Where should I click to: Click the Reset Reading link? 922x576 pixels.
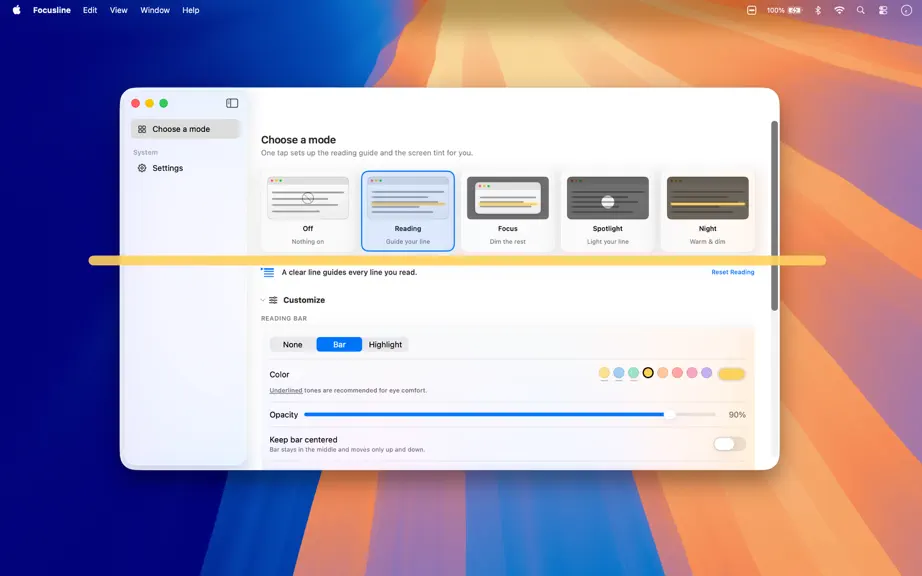coord(733,272)
